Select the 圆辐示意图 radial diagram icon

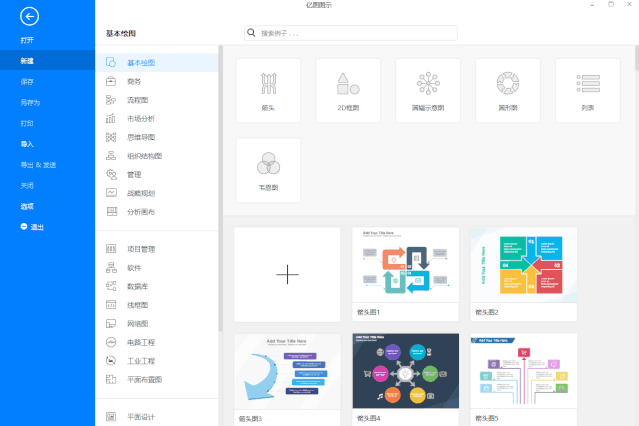[428, 83]
